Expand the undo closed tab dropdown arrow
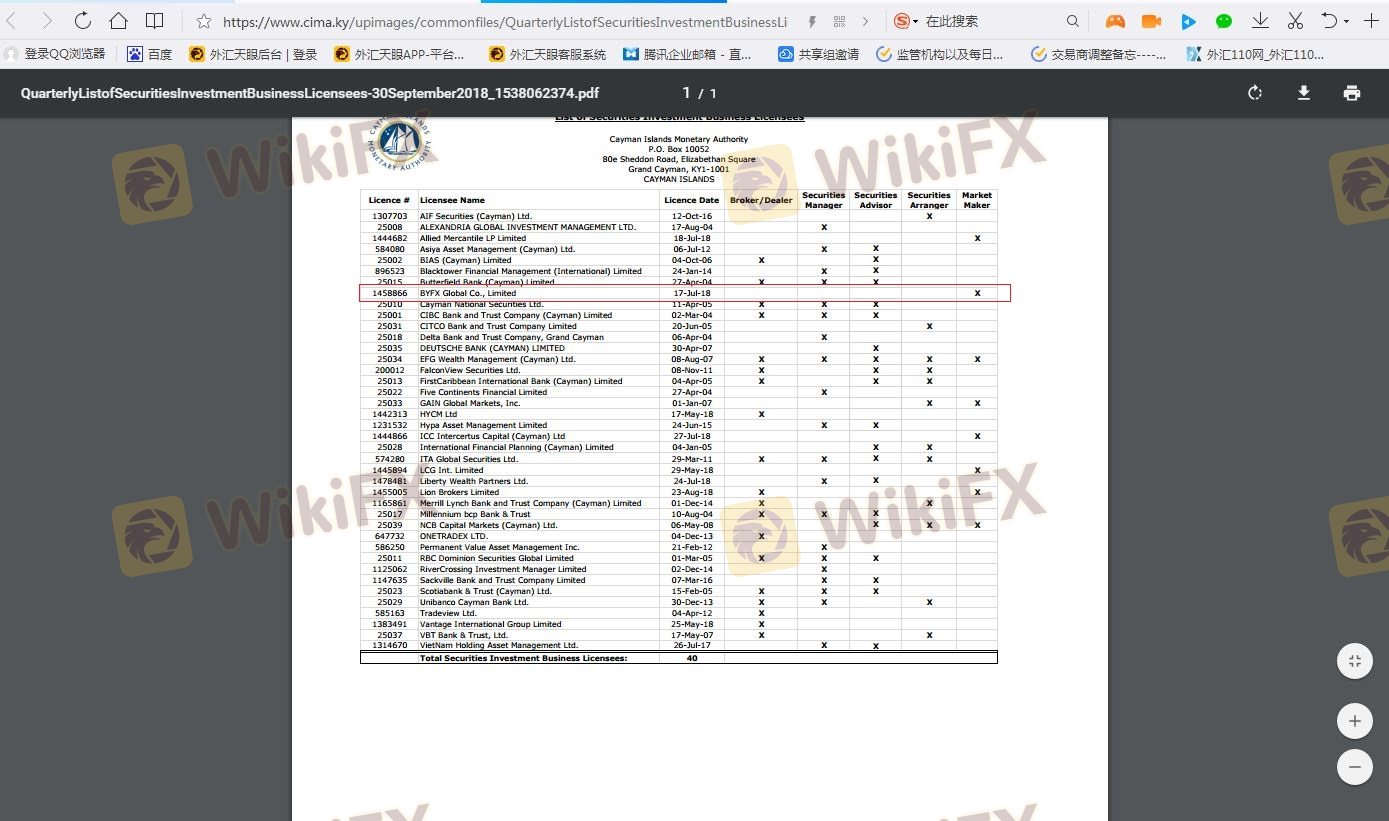The width and height of the screenshot is (1389, 821). tap(1346, 21)
